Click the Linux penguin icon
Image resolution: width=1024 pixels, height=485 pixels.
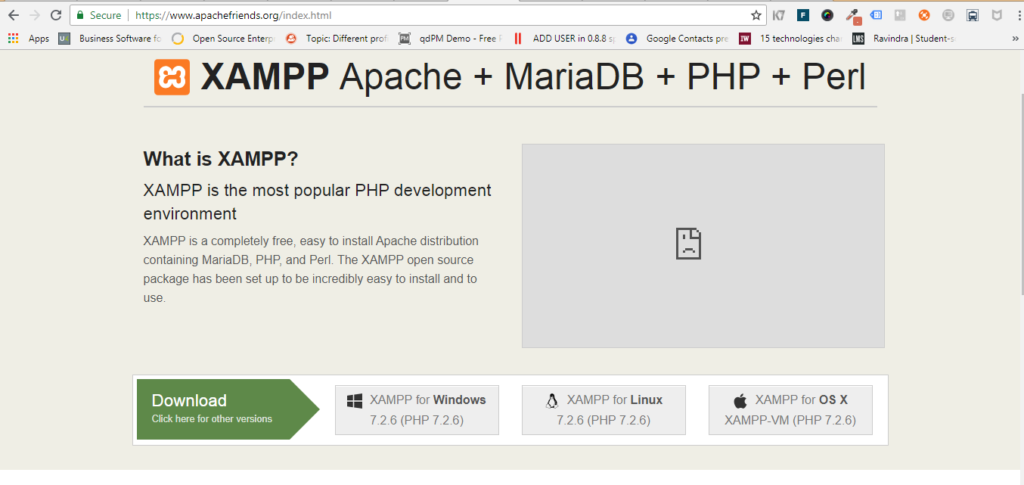pyautogui.click(x=552, y=401)
